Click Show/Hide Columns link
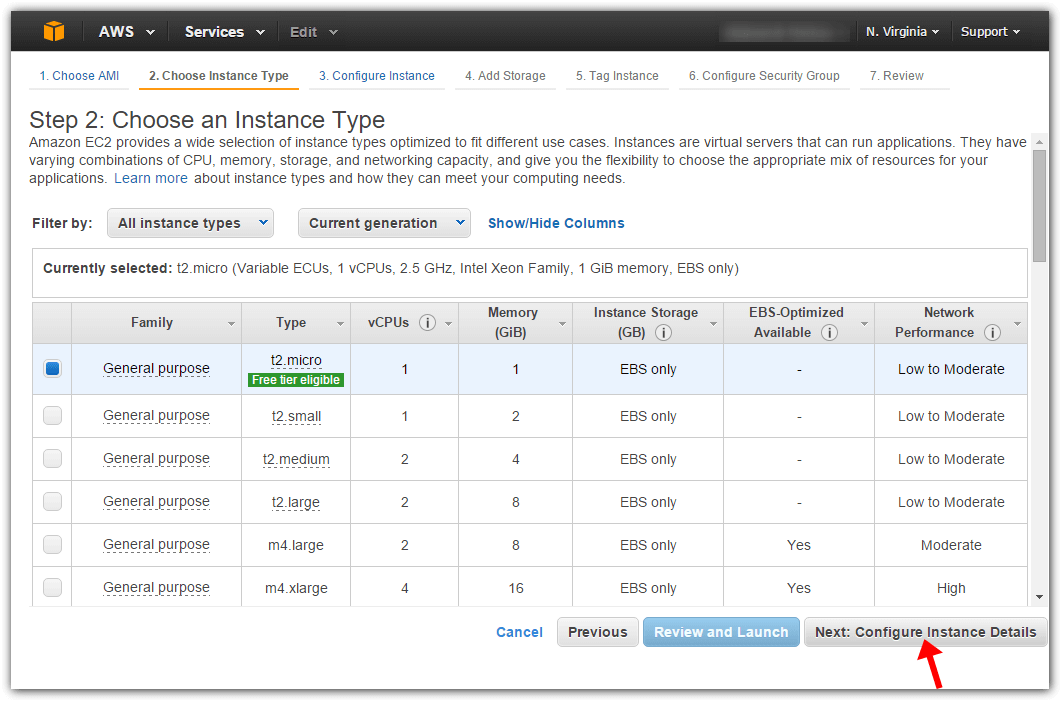This screenshot has width=1062, height=702. (556, 223)
